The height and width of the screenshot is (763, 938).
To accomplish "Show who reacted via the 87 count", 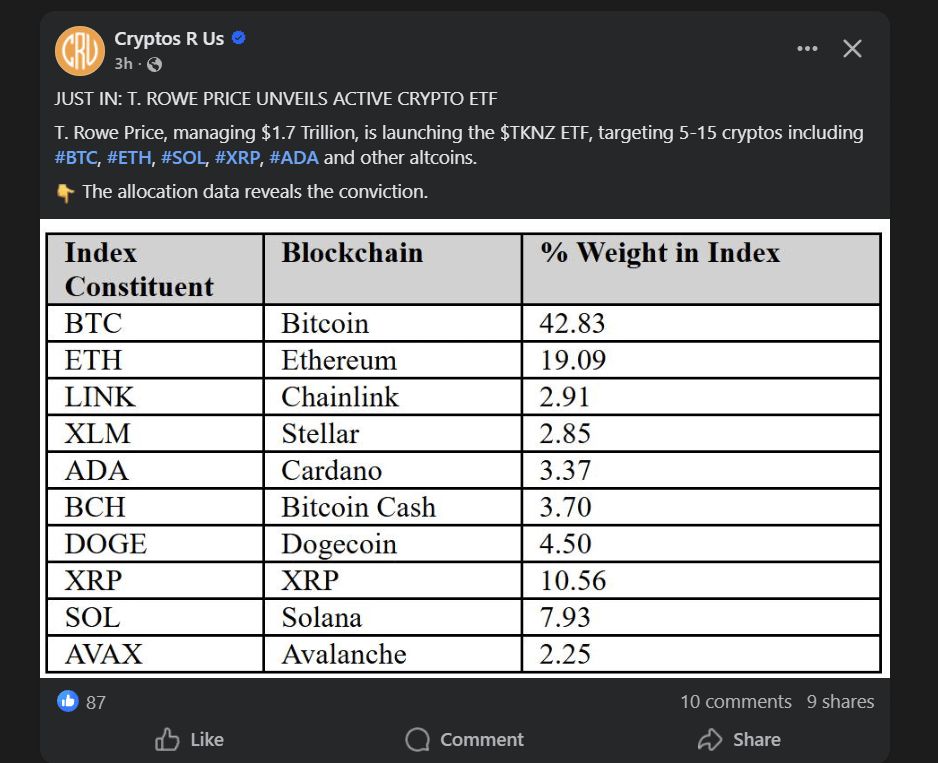I will tap(96, 702).
